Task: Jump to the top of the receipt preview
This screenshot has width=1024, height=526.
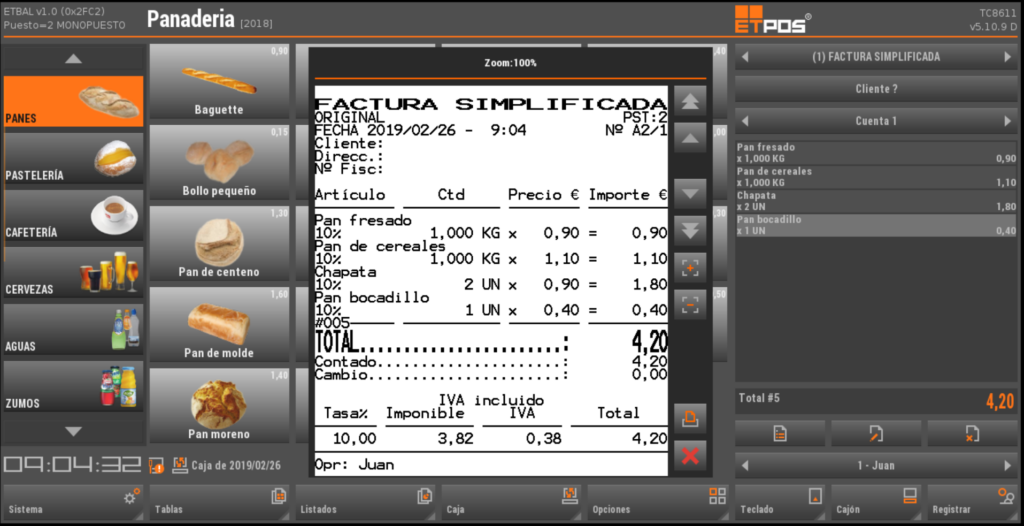Action: pos(690,101)
